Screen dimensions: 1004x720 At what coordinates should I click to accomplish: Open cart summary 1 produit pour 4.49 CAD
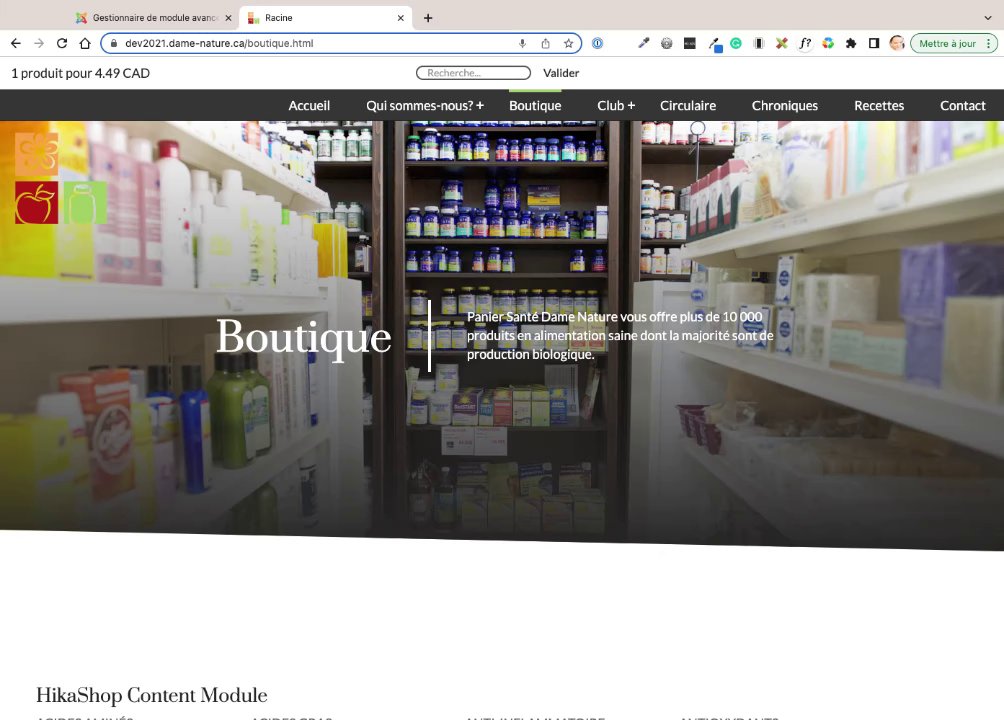(81, 73)
